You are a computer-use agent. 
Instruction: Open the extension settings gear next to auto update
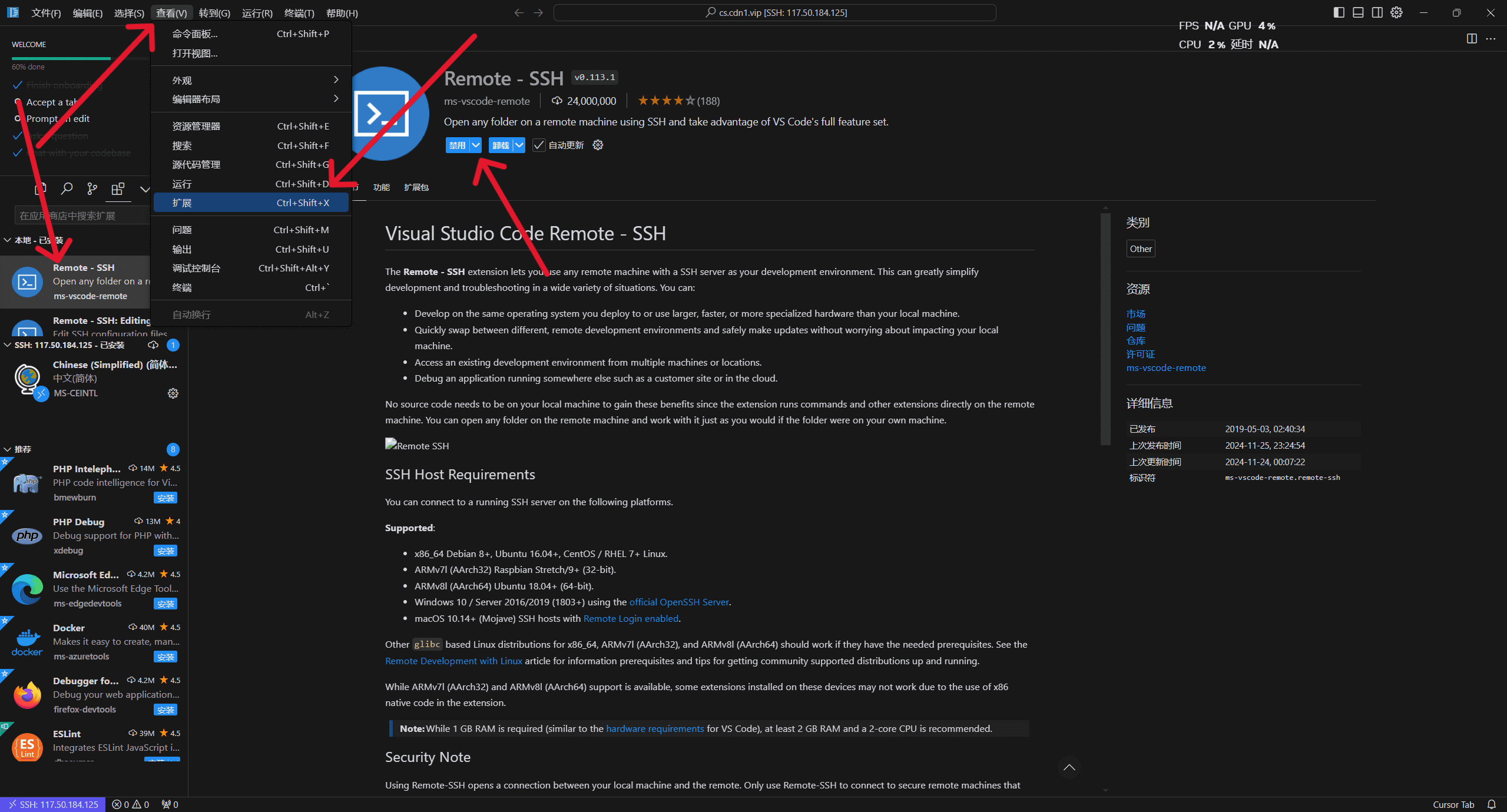click(598, 145)
